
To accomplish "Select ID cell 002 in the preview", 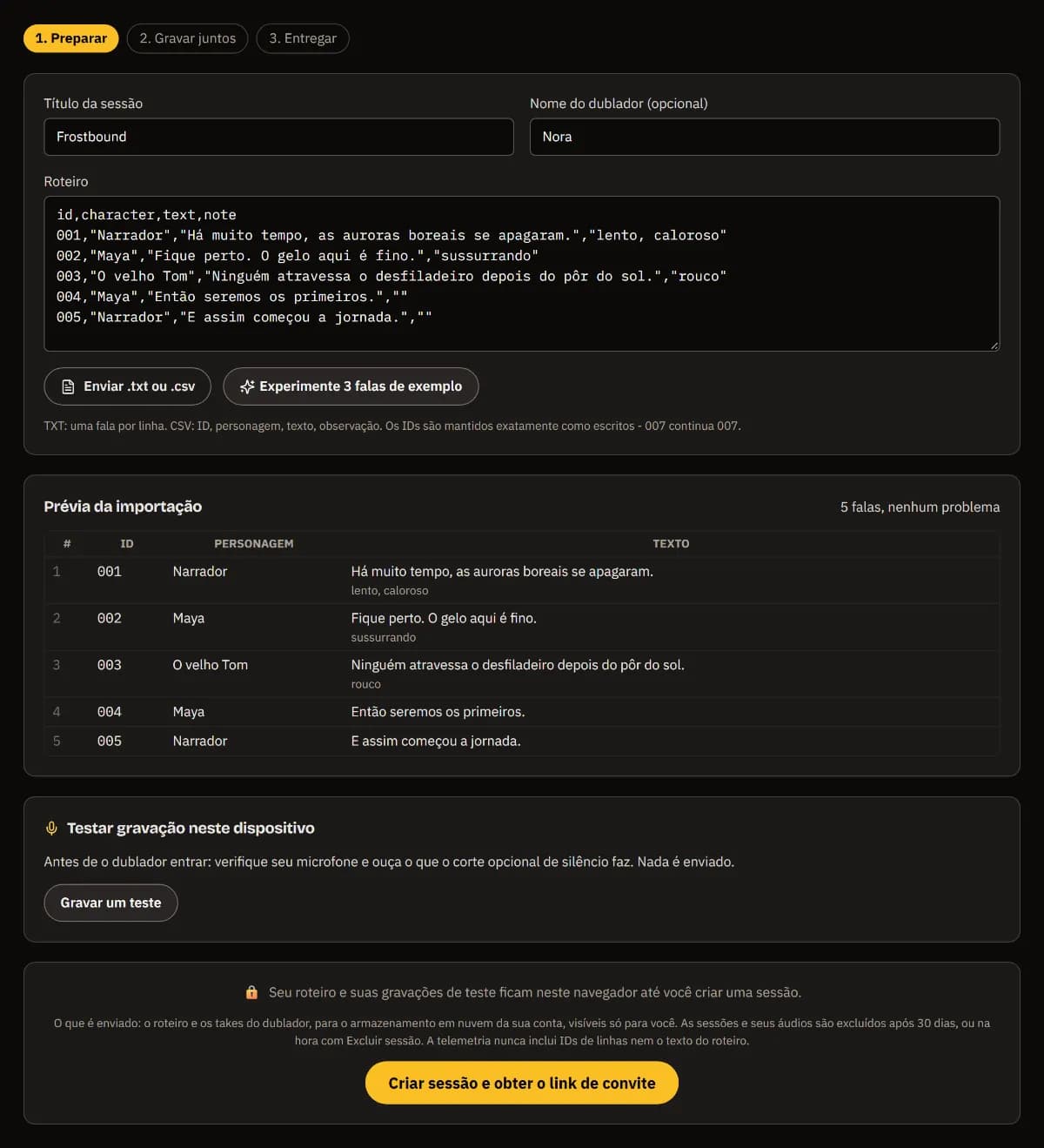I will point(110,618).
